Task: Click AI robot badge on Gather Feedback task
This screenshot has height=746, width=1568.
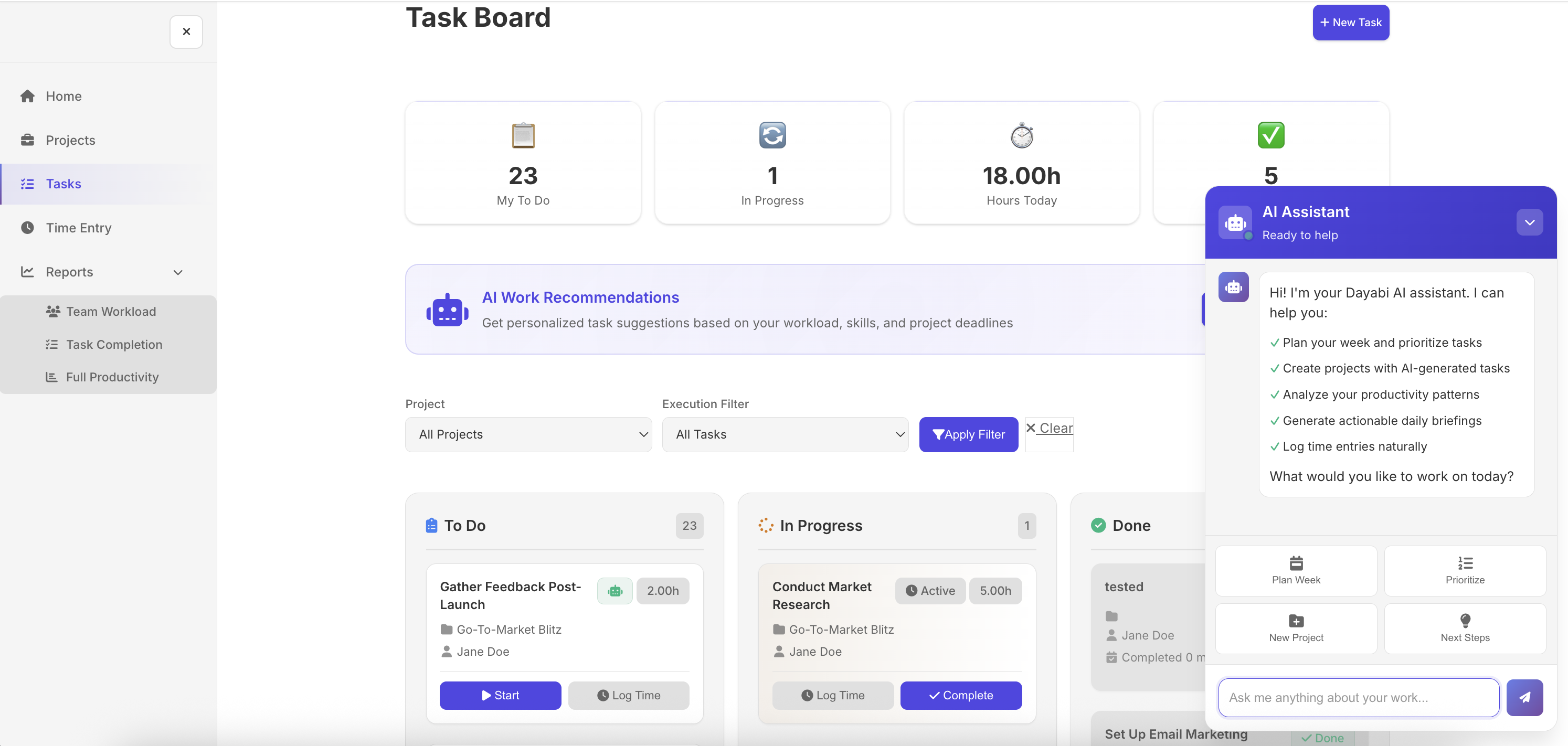Action: coord(615,590)
